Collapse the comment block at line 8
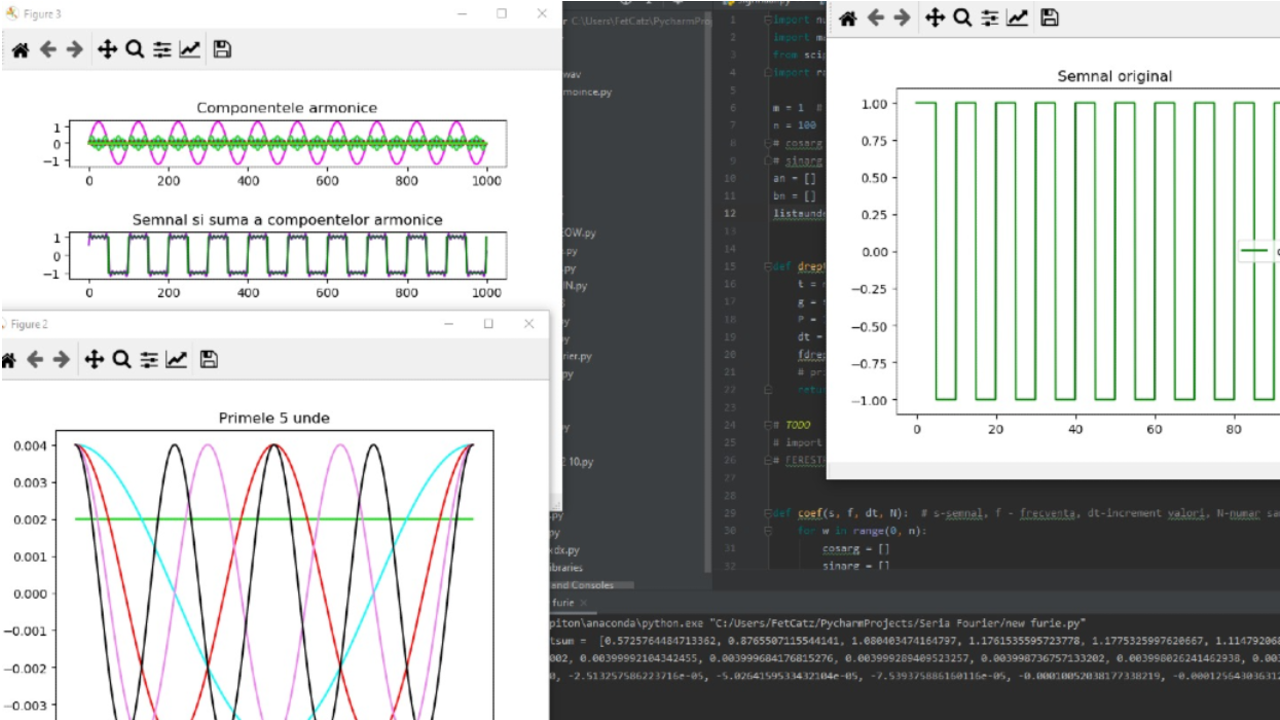Image resolution: width=1280 pixels, height=720 pixels. point(766,143)
